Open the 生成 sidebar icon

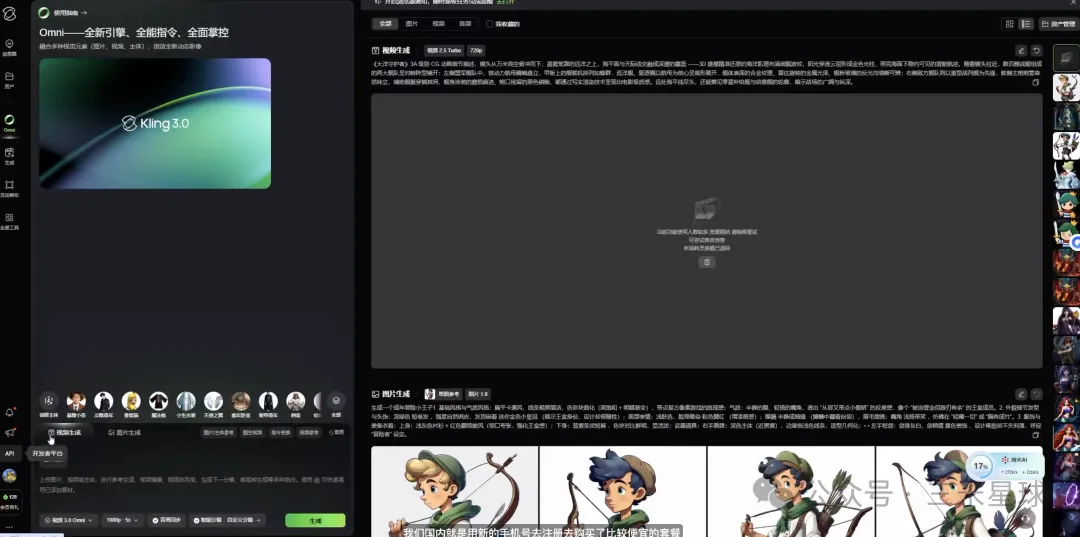click(x=10, y=156)
